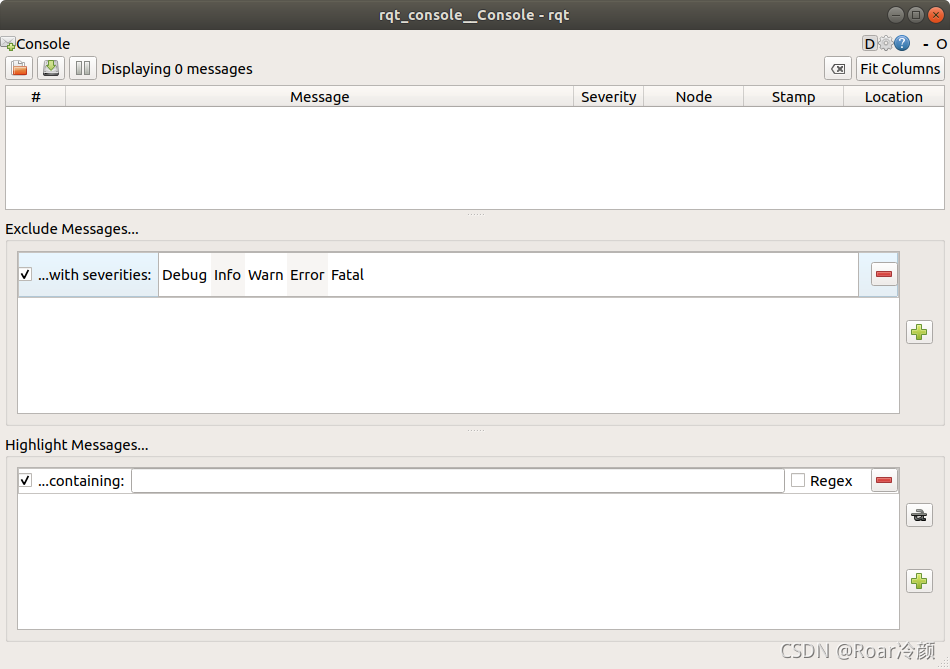Screen dimensions: 950x669
Task: Save messages to file with download icon
Action: [51, 68]
